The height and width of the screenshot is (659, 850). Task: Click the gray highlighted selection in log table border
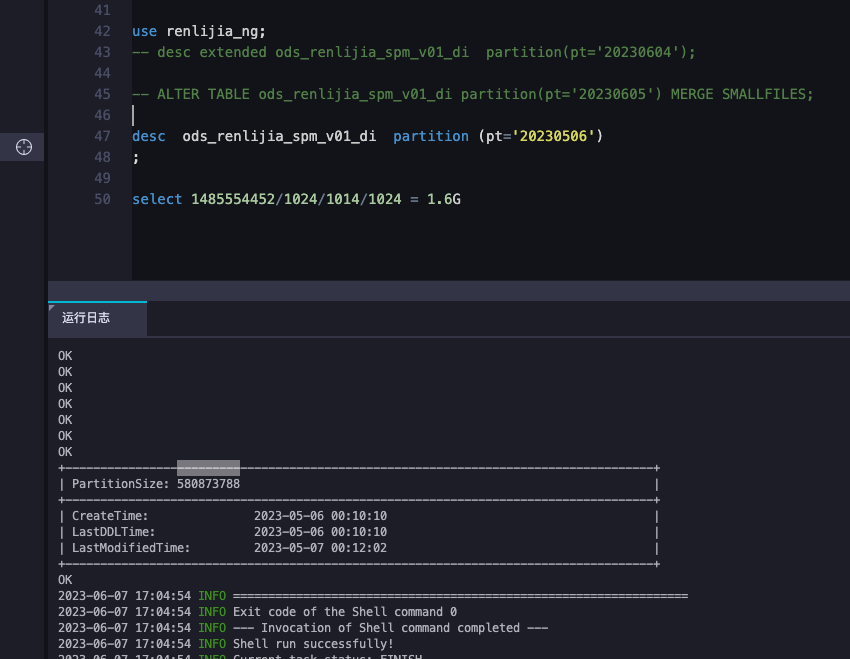point(208,468)
